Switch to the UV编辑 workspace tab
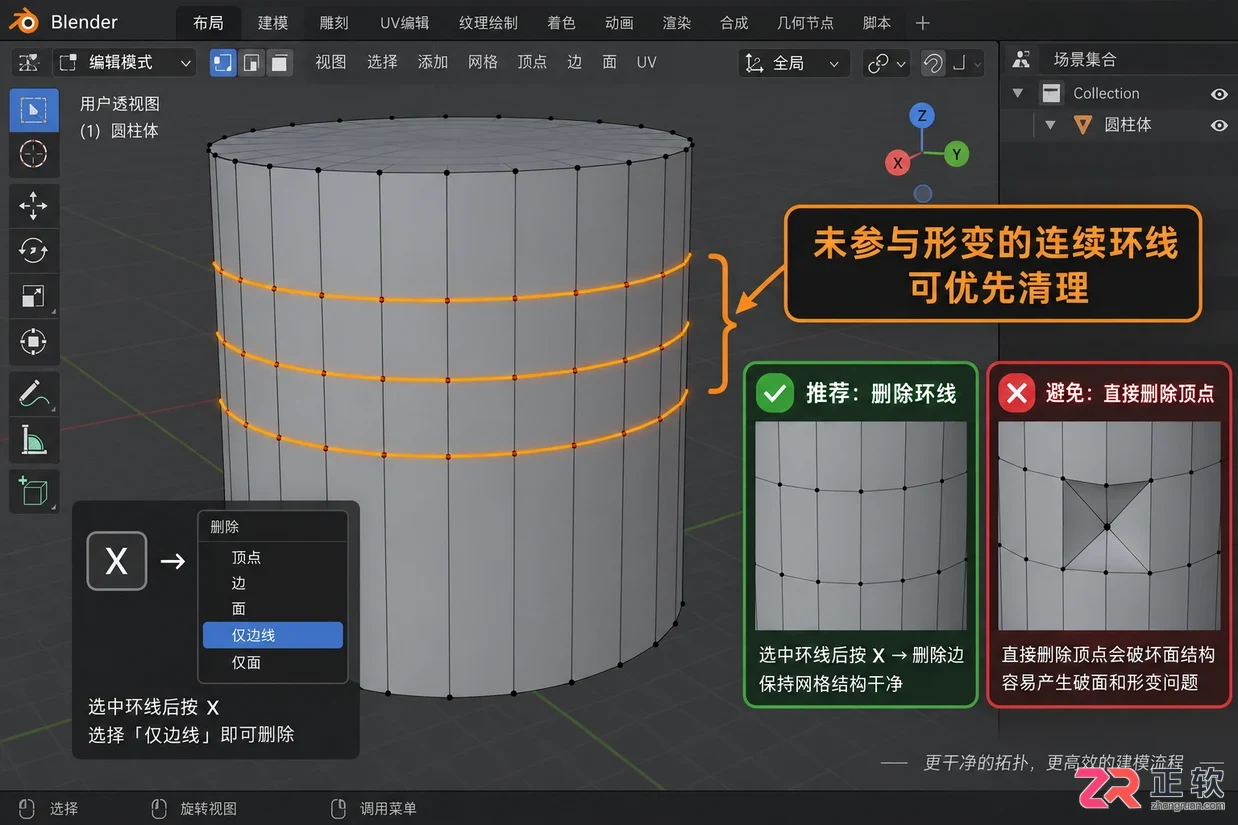This screenshot has width=1238, height=825. click(404, 22)
